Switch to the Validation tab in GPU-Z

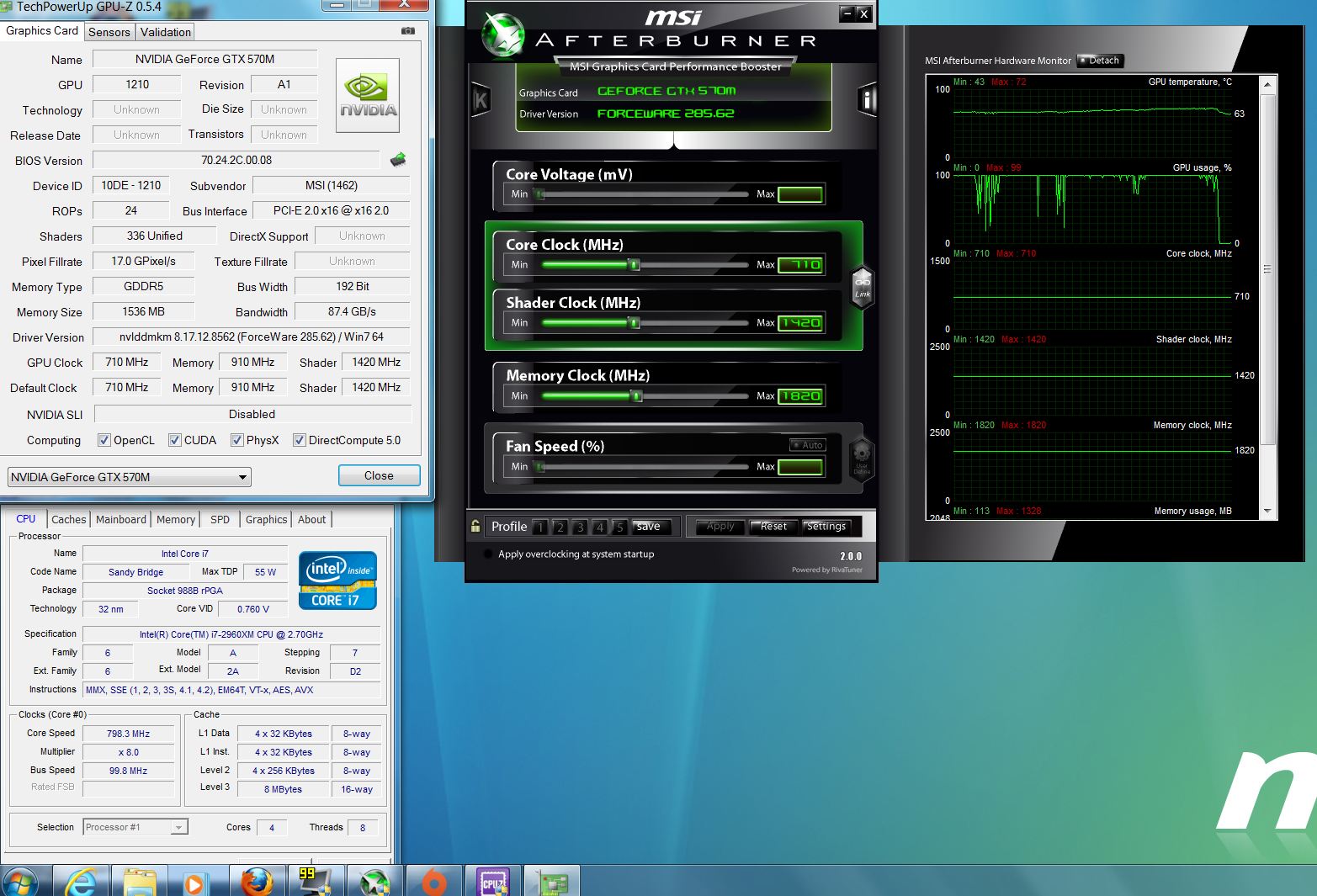tap(166, 32)
